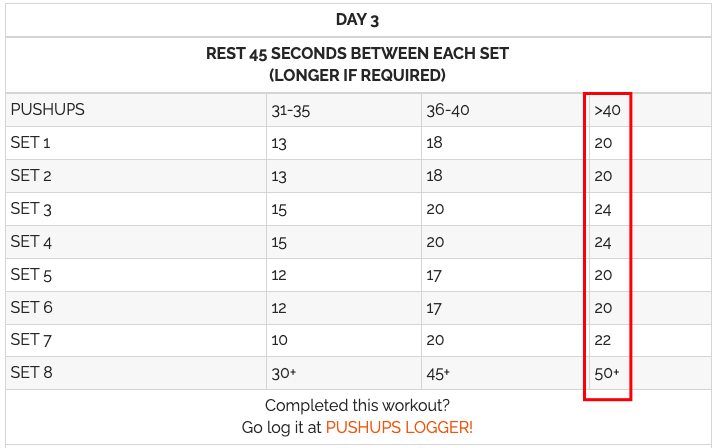Click the 36-40 column header
Viewport: 718px width, 448px height.
(x=446, y=111)
